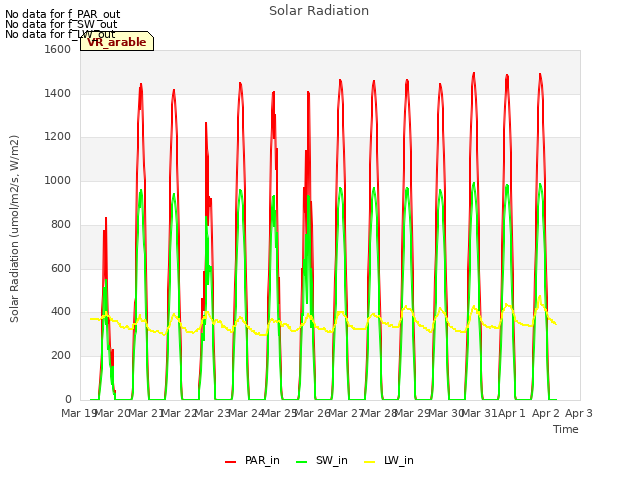Viewport: 640px width, 480px height.
Task: Click the Mar 28 x-axis date label
Action: [379, 413]
